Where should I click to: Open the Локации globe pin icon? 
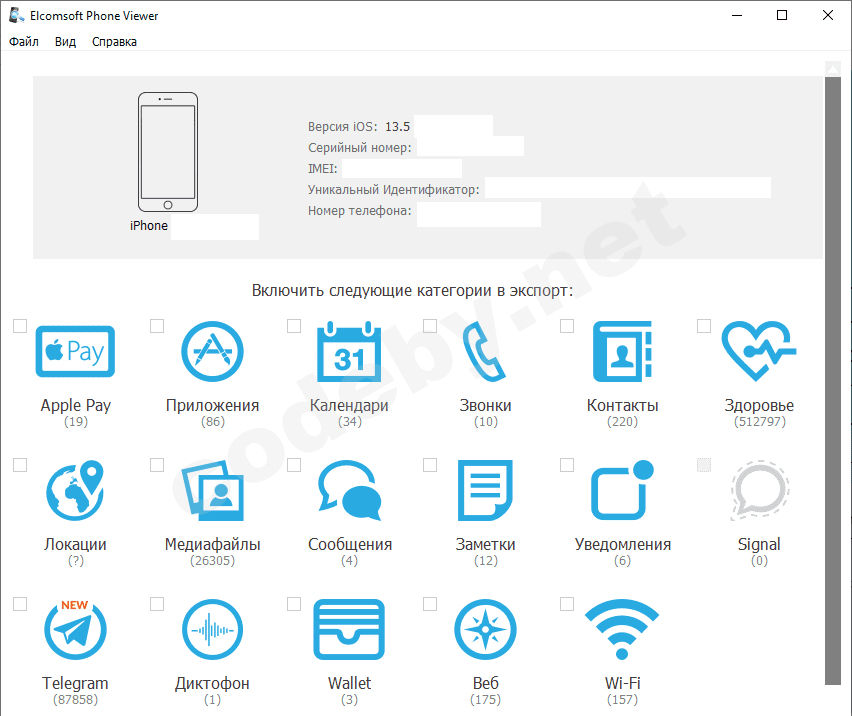click(75, 490)
